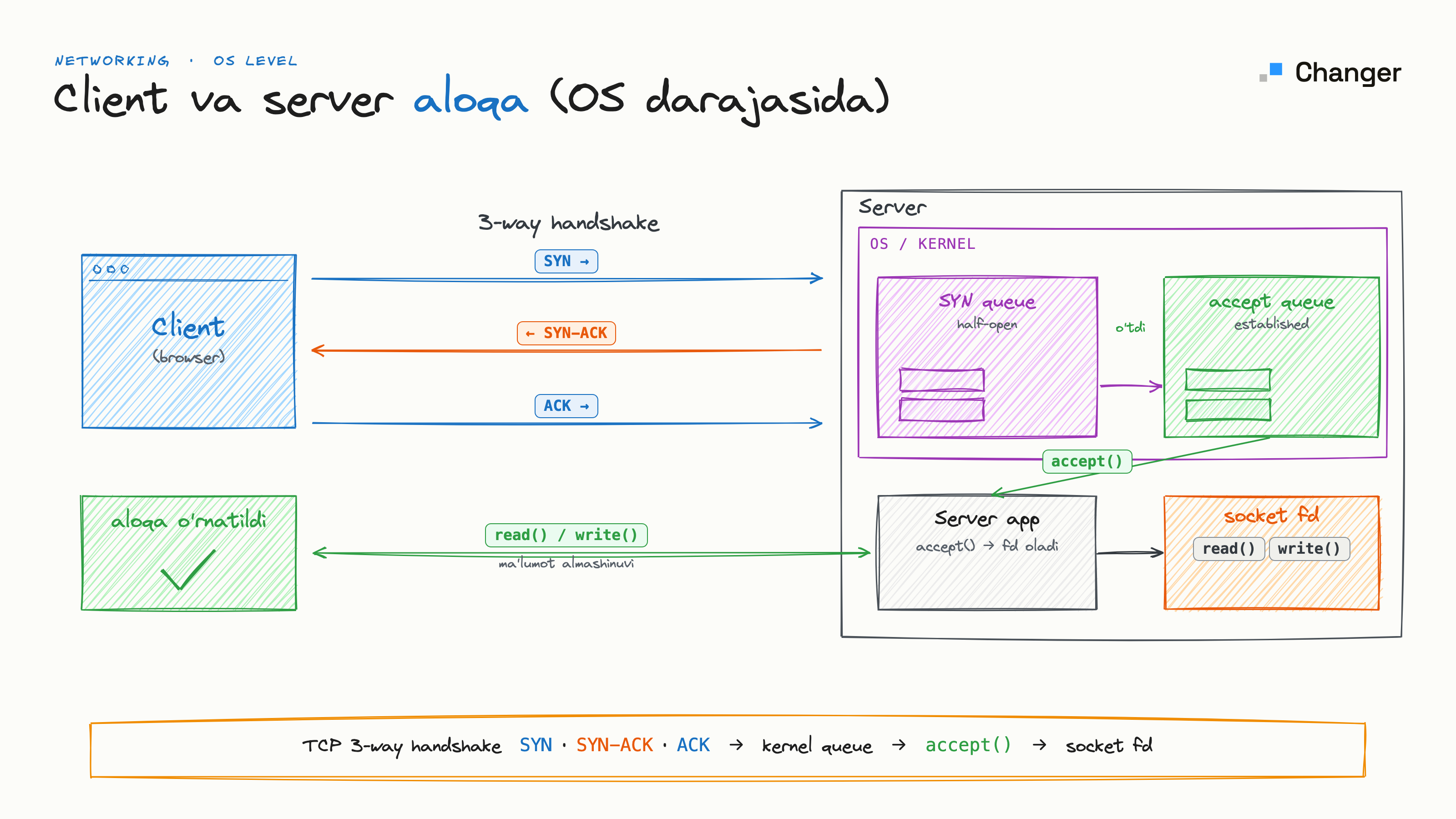Click the green checkmark in aloqa o'rnatildi box
Image resolution: width=1456 pixels, height=819 pixels.
pyautogui.click(x=188, y=569)
